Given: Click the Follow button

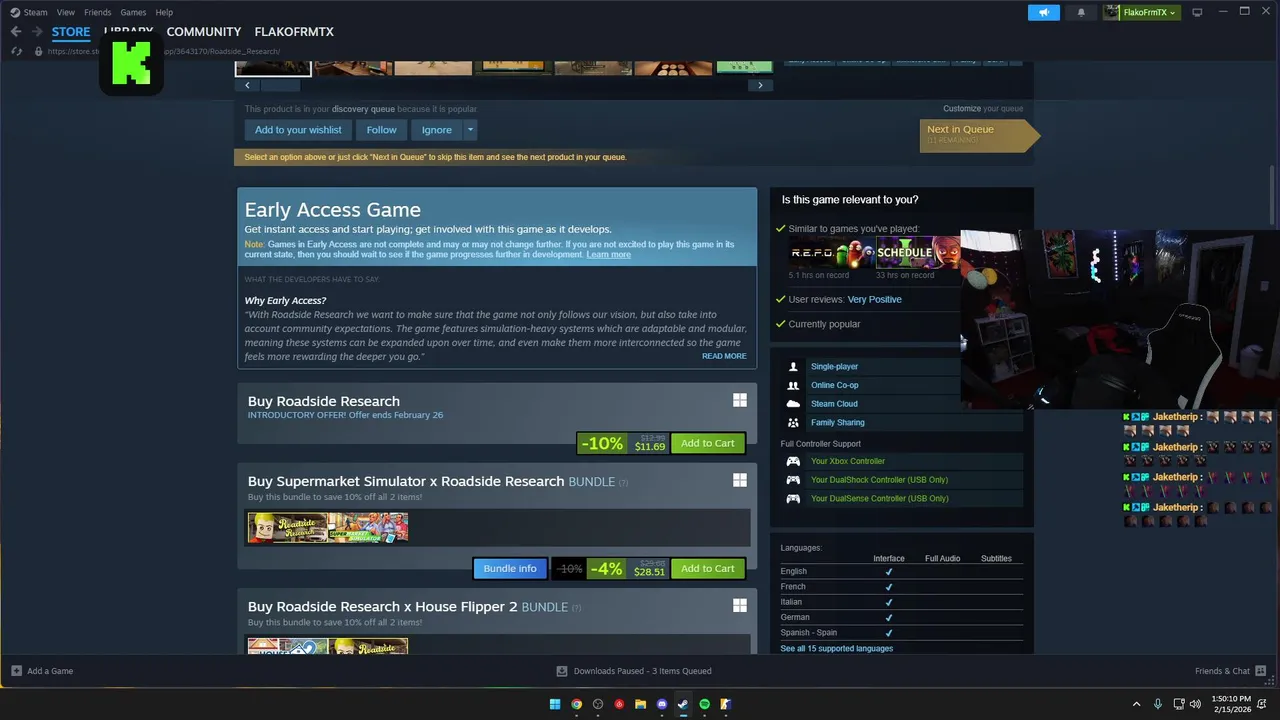Looking at the screenshot, I should tap(381, 130).
